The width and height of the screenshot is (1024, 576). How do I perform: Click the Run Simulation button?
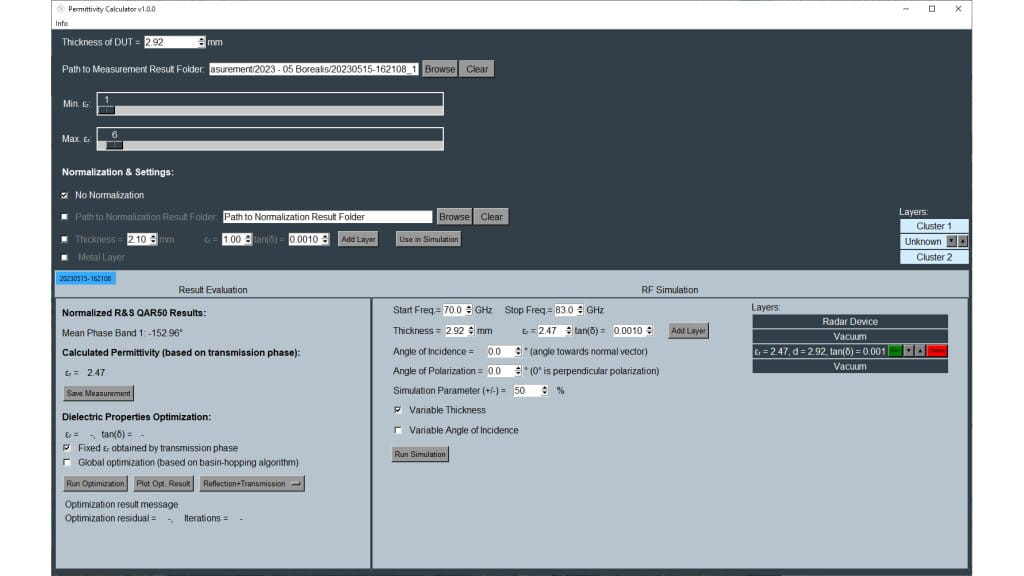tap(420, 454)
